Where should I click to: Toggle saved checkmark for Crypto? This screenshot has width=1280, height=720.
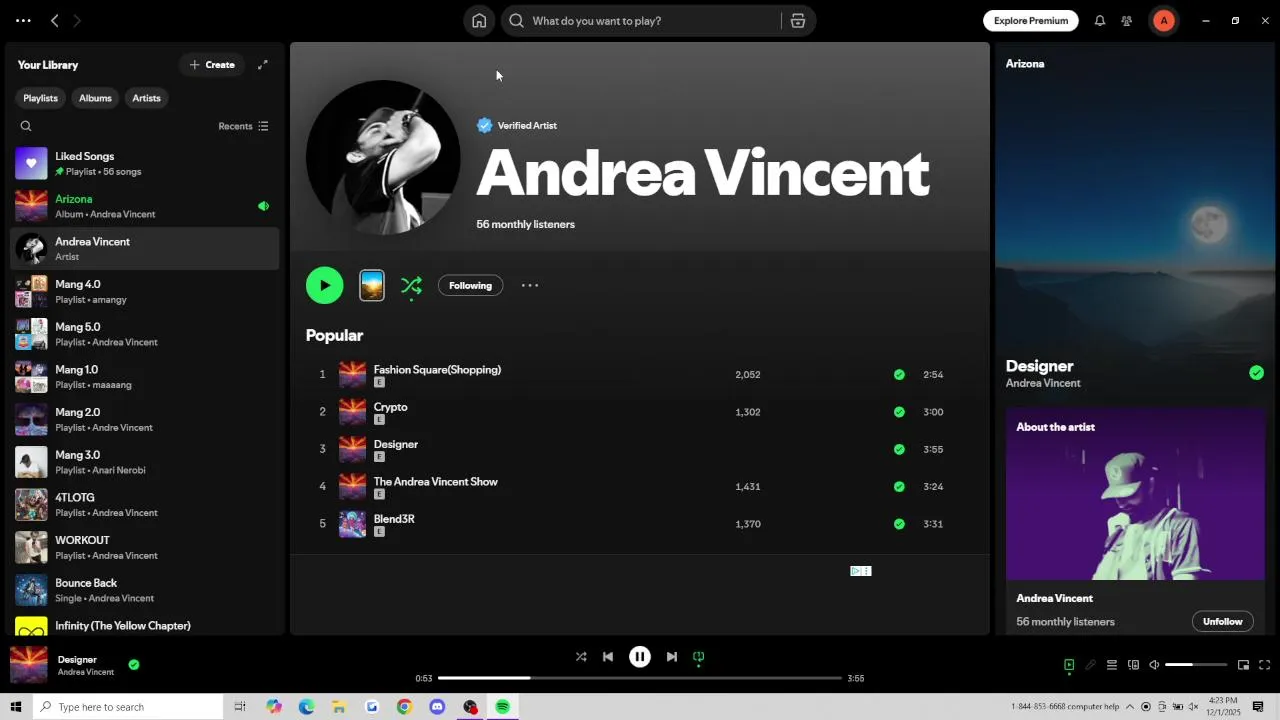[x=899, y=412]
